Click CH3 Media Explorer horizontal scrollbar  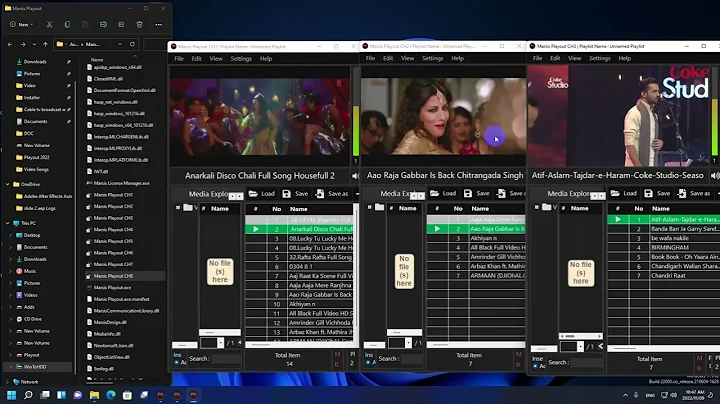tap(580, 336)
